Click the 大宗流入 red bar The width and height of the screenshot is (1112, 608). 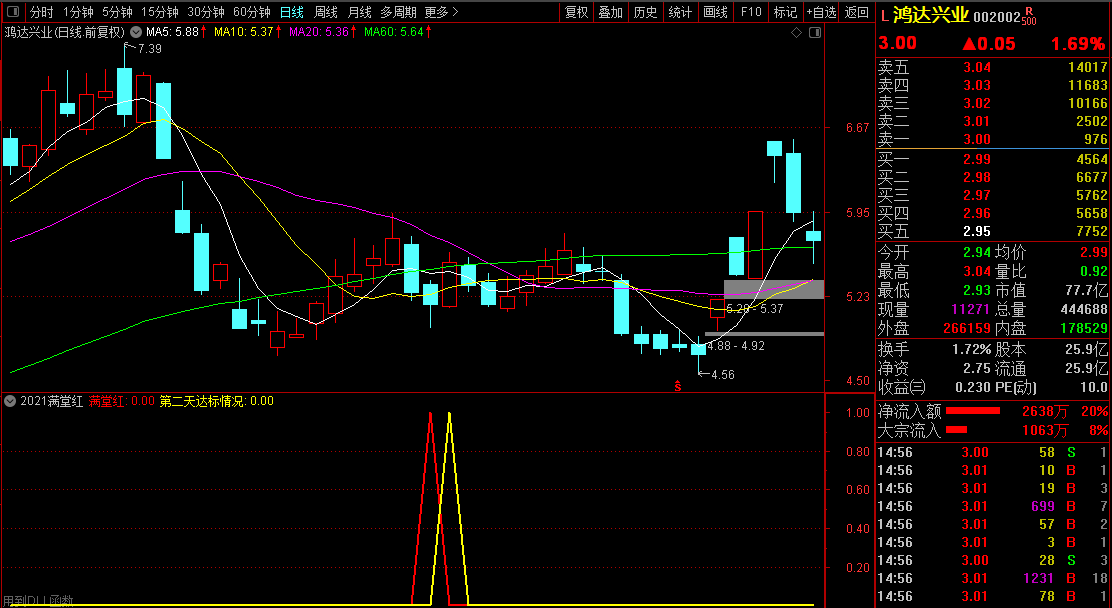(957, 429)
